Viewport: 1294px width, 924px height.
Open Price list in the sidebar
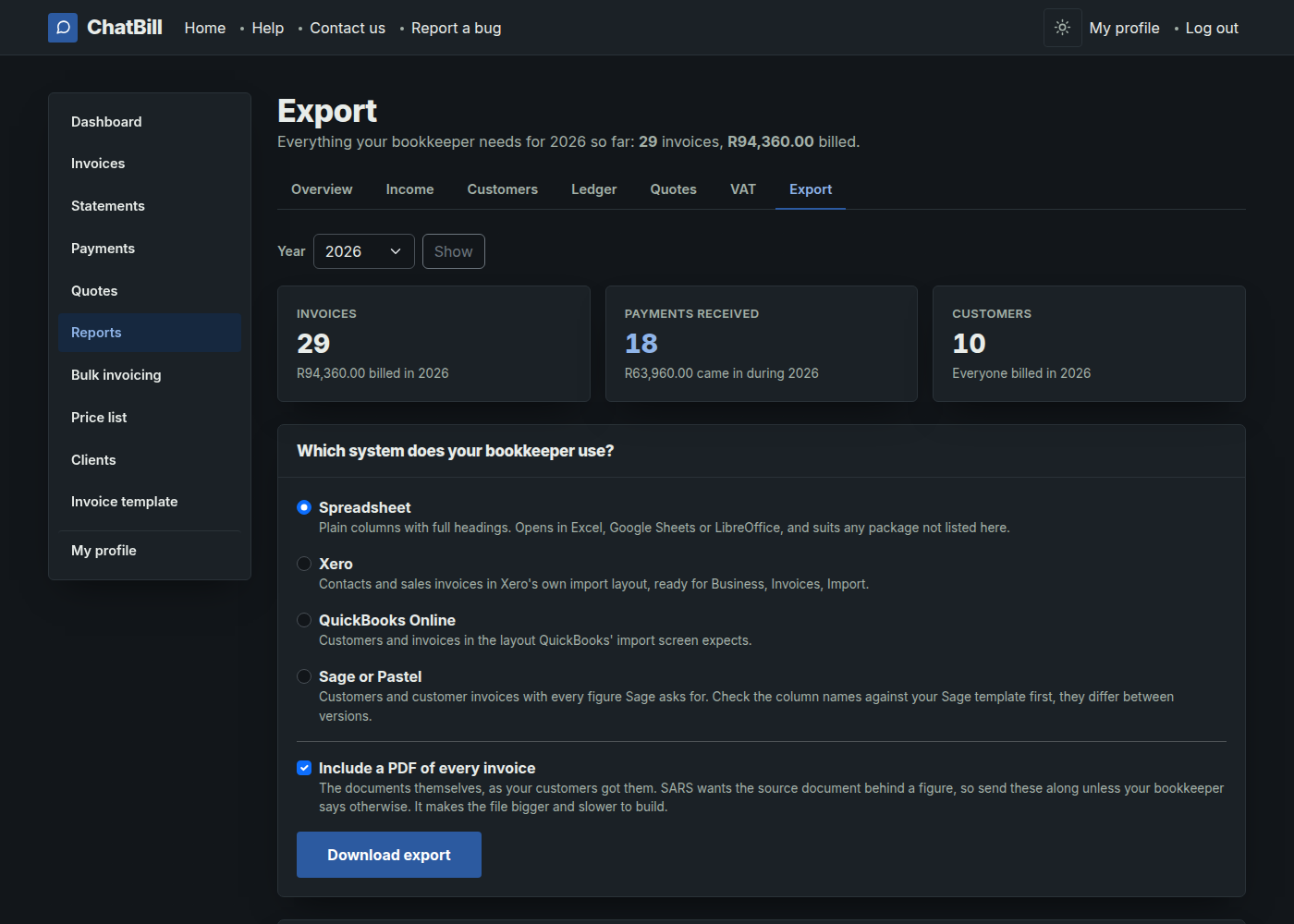[x=150, y=418]
